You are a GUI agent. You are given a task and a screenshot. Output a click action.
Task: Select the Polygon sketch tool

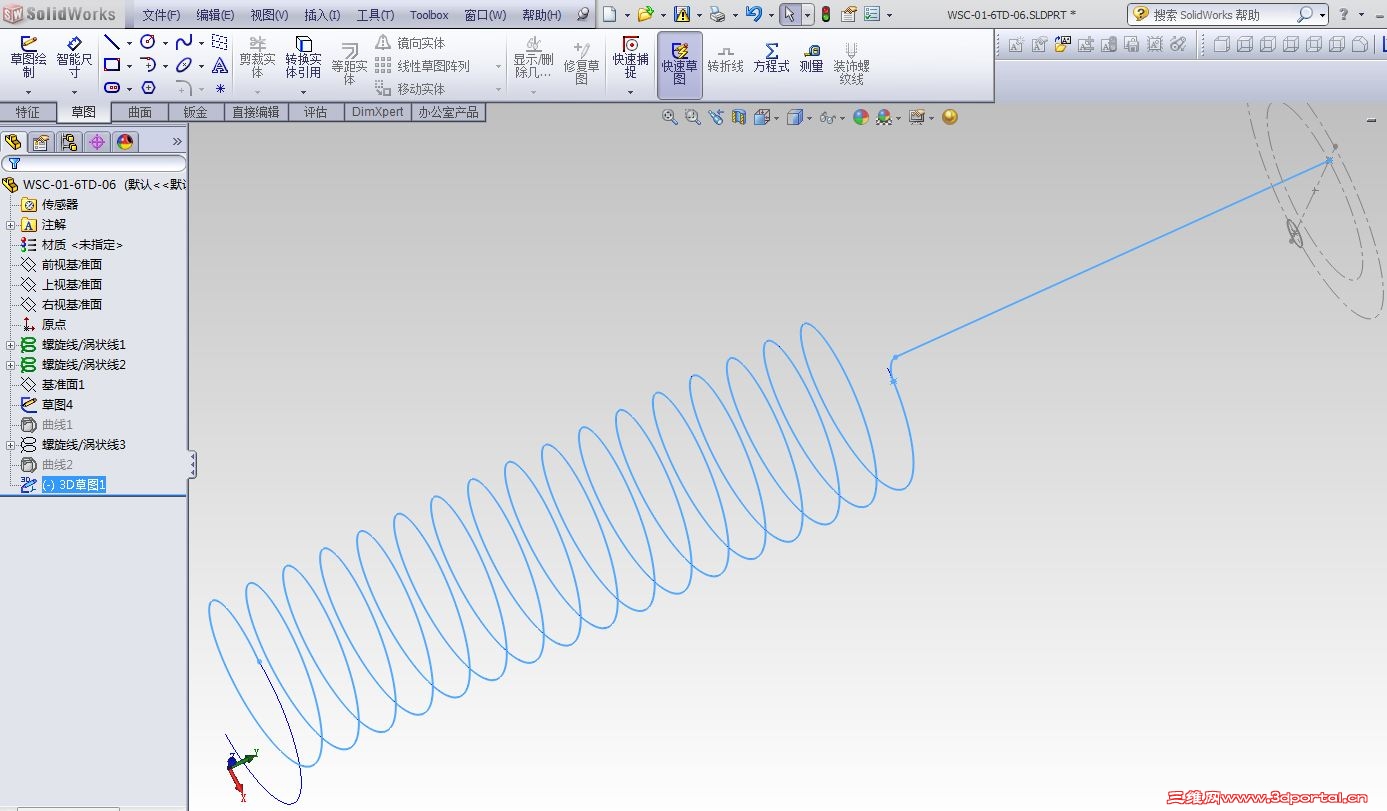148,88
